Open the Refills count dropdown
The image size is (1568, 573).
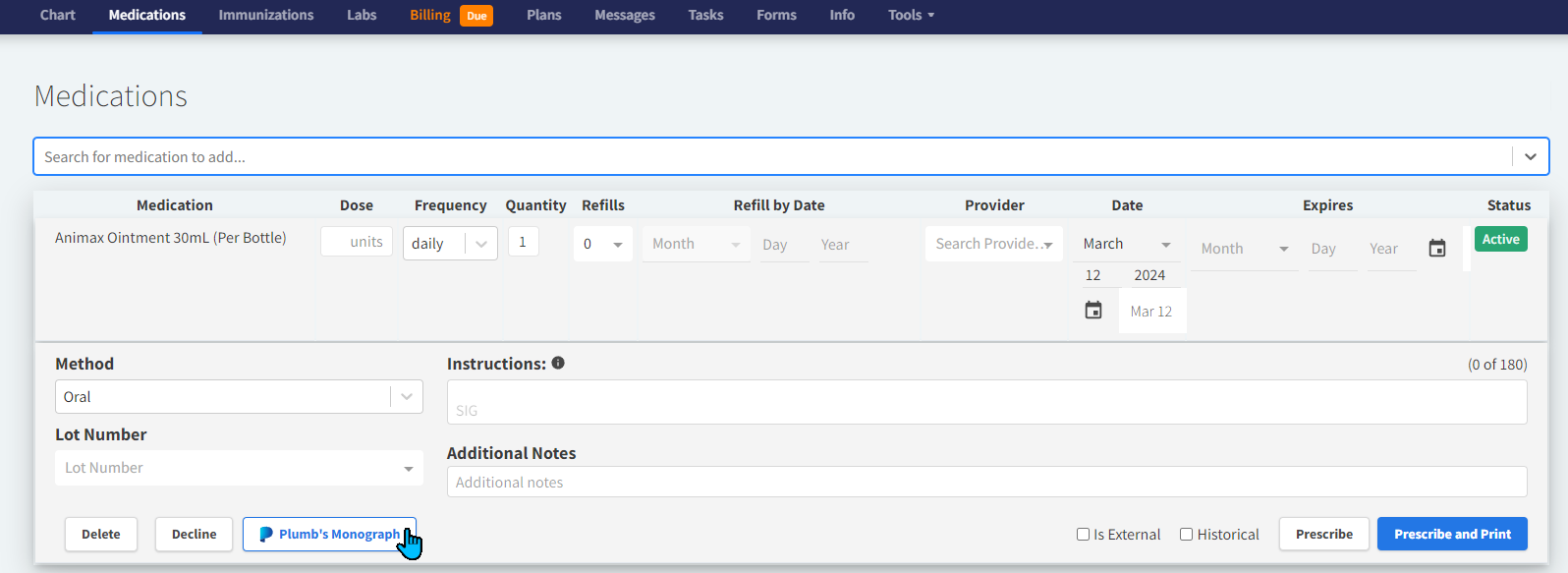(617, 245)
